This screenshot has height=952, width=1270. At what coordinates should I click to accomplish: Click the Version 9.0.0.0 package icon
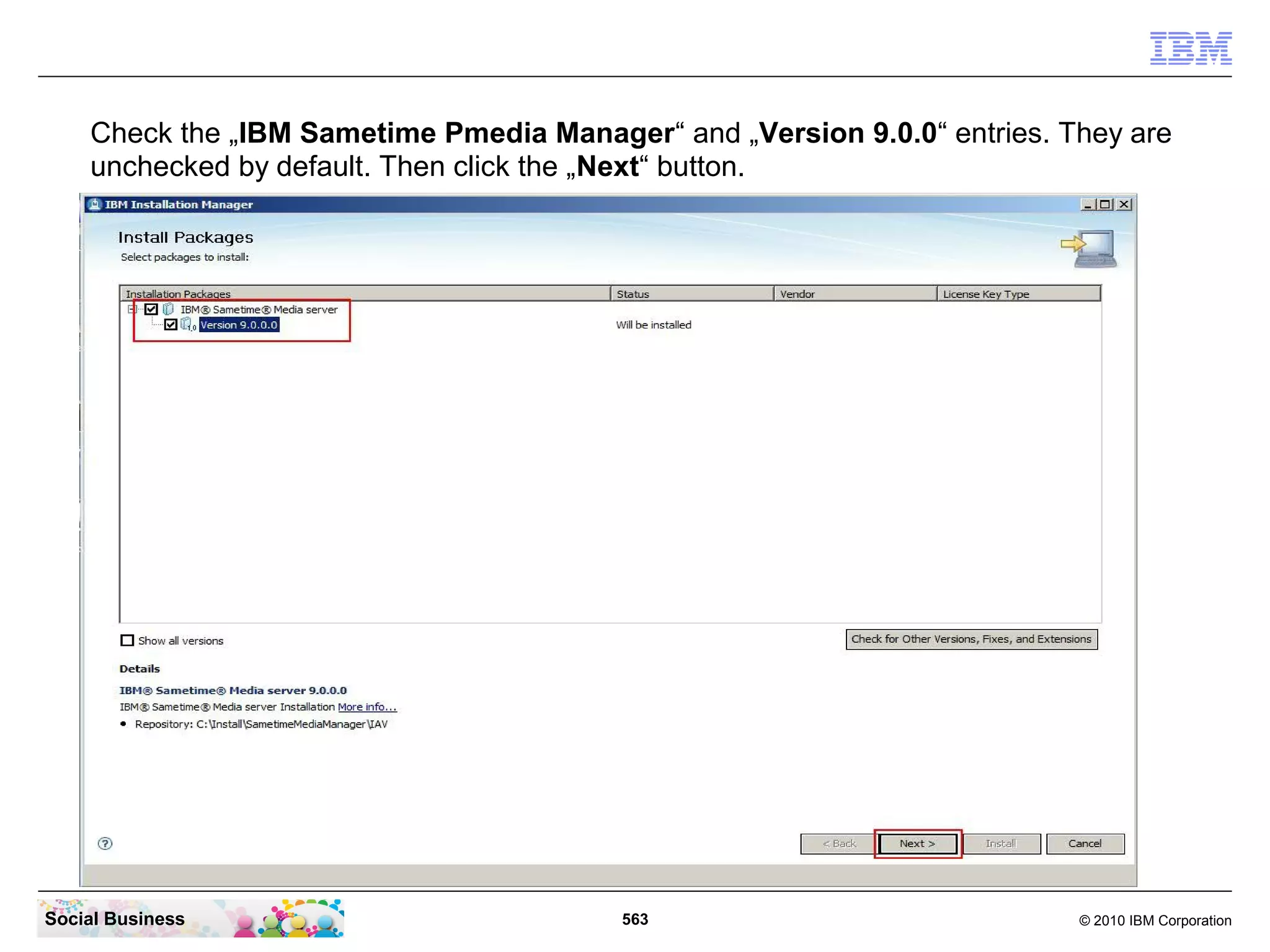pos(189,325)
